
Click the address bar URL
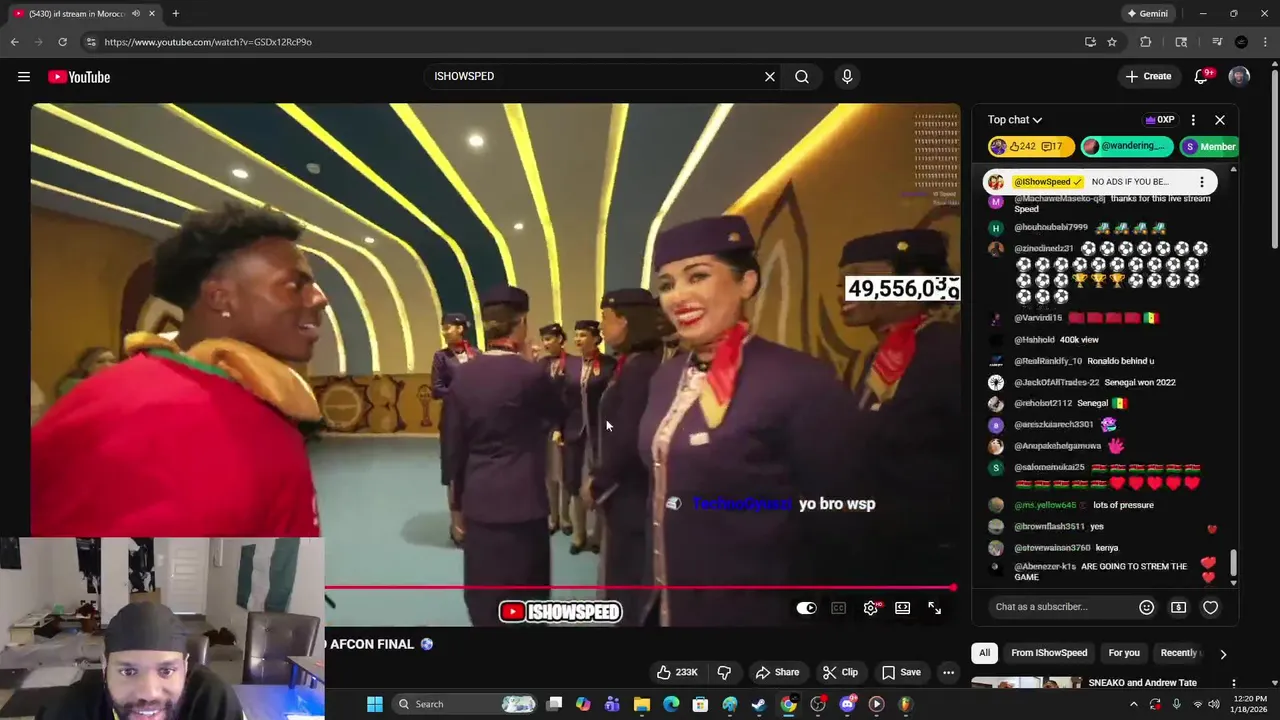coord(208,42)
